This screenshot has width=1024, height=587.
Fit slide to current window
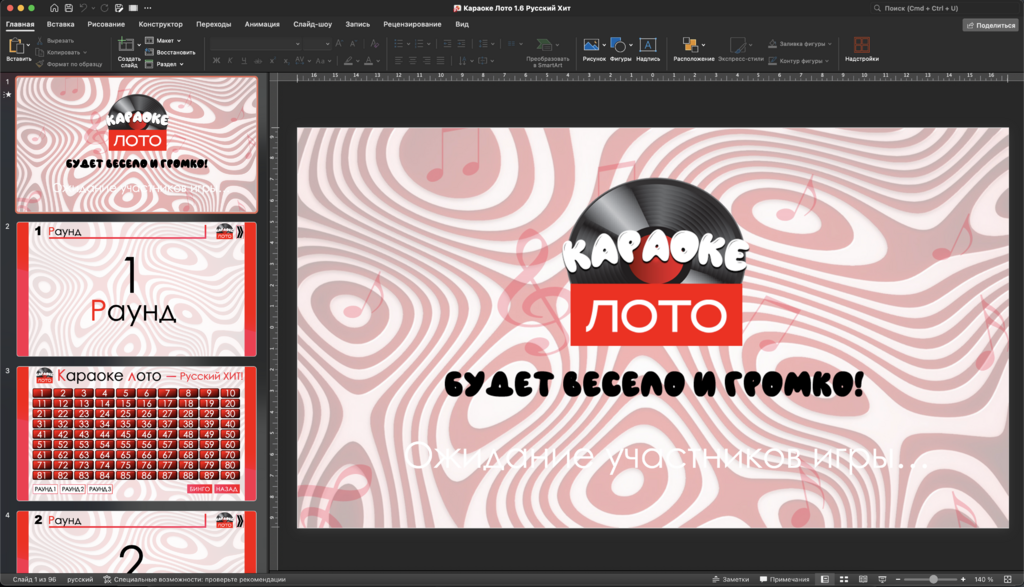coord(1008,579)
